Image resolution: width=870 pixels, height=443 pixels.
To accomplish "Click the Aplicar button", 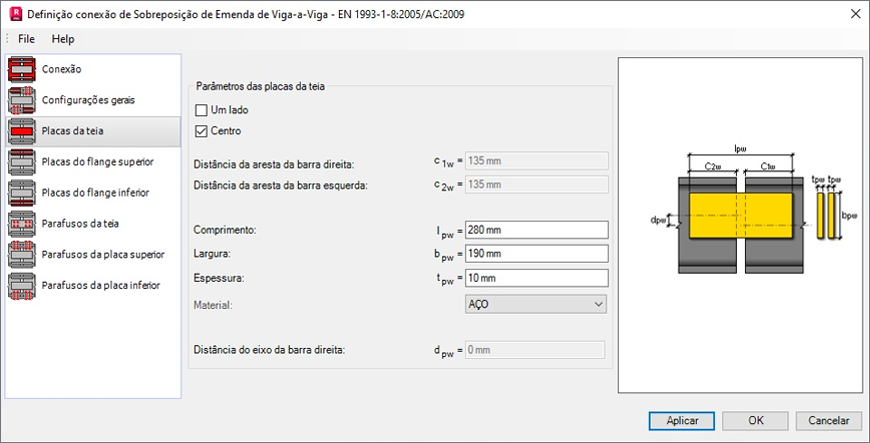I will (x=682, y=421).
